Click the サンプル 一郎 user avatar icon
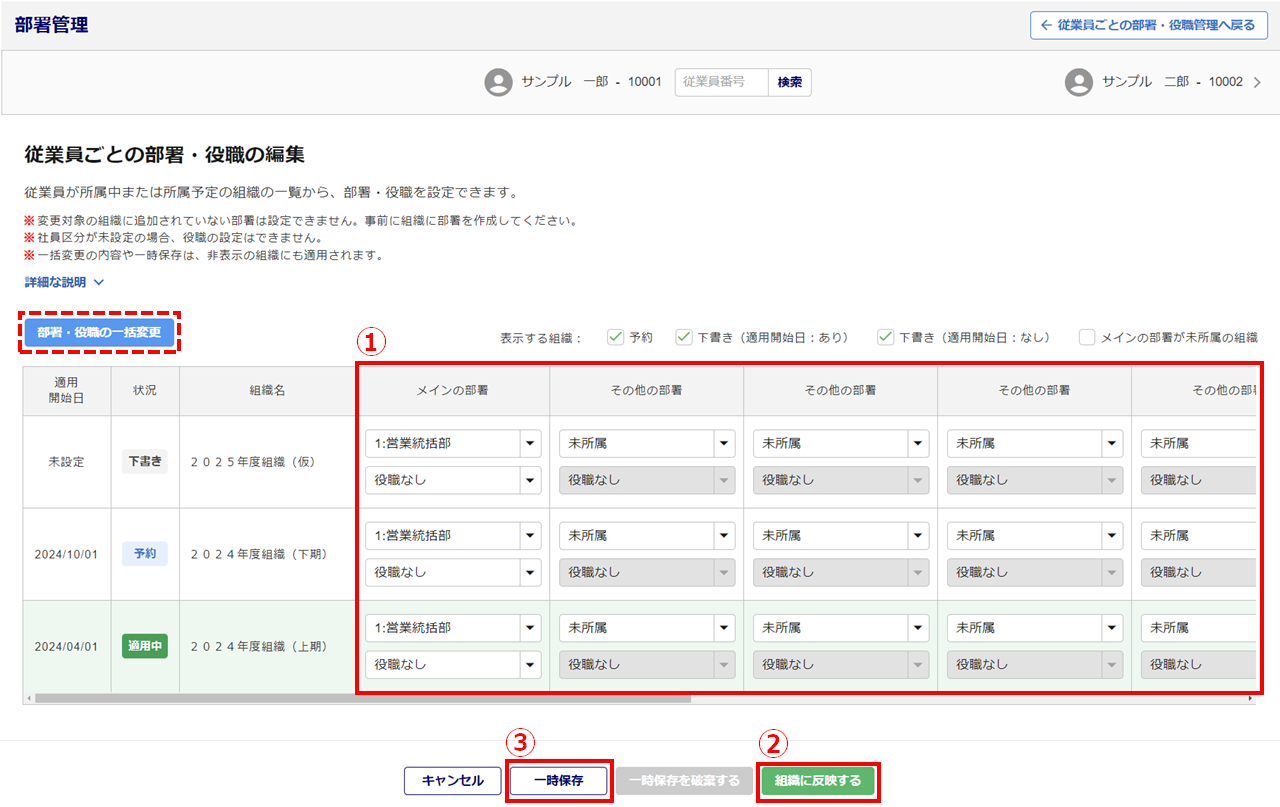 coord(498,82)
